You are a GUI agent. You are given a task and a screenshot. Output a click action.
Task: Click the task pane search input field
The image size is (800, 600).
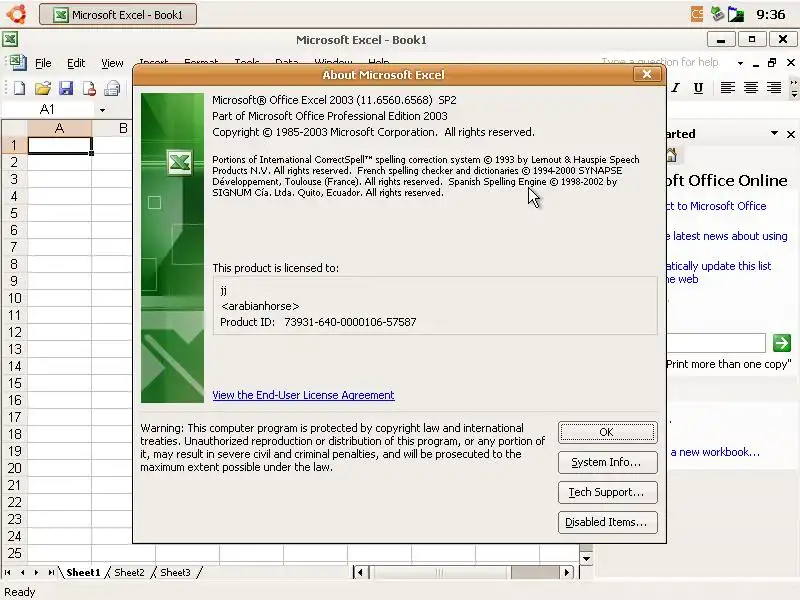pyautogui.click(x=716, y=343)
